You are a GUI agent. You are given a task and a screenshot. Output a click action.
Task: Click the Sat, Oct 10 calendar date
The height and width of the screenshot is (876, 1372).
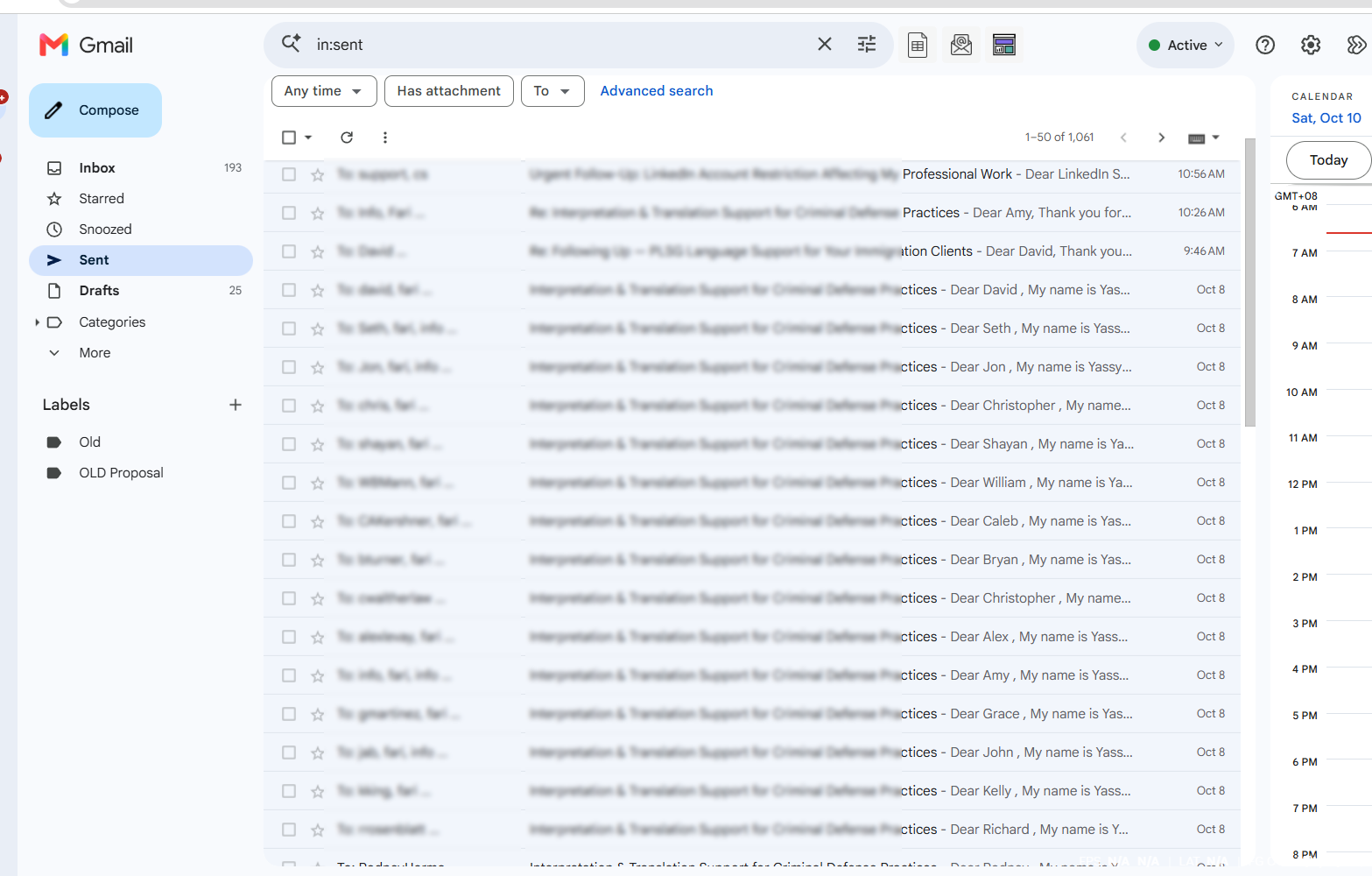tap(1326, 118)
